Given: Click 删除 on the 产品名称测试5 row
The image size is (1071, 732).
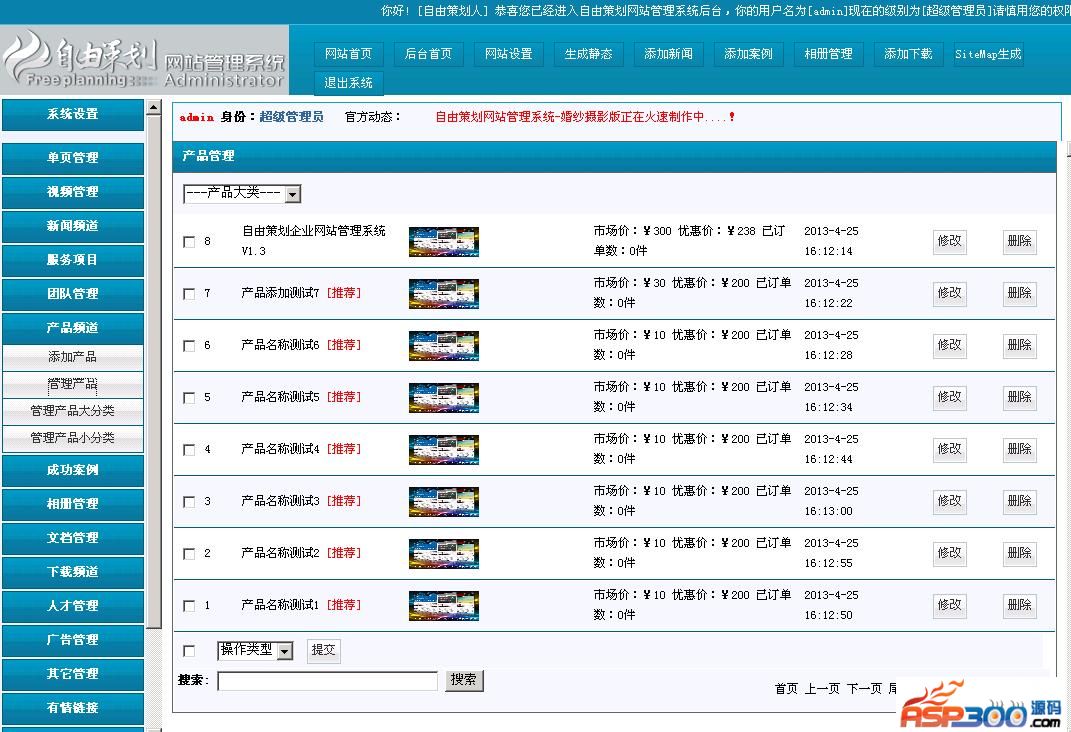Looking at the screenshot, I should coord(1019,397).
